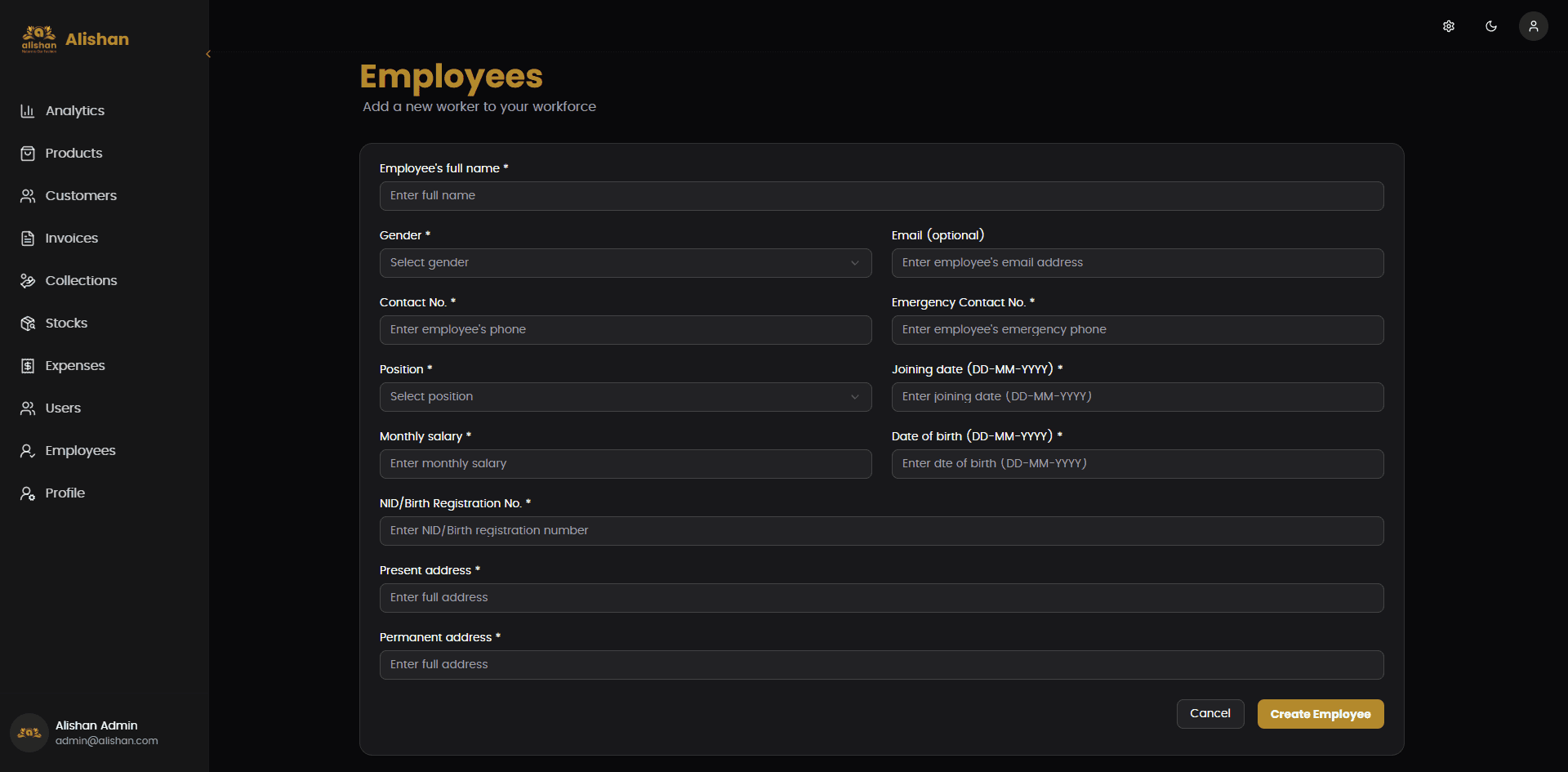
Task: Focus the employee's email address field
Action: [1138, 263]
